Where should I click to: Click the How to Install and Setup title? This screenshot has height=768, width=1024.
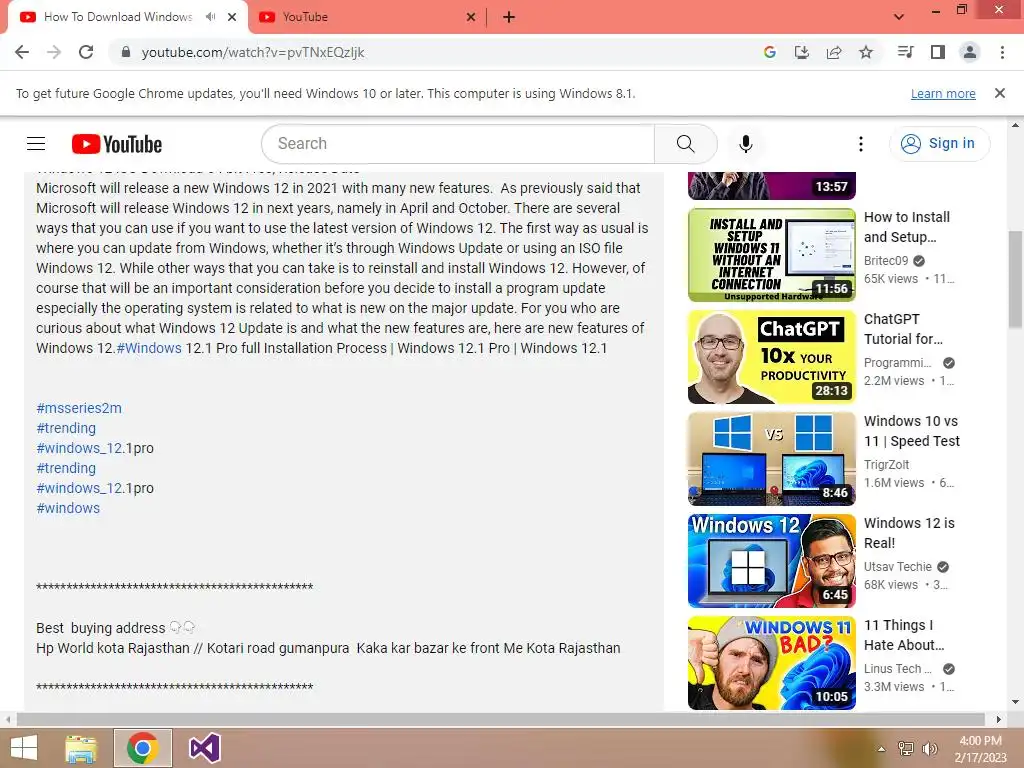tap(906, 227)
